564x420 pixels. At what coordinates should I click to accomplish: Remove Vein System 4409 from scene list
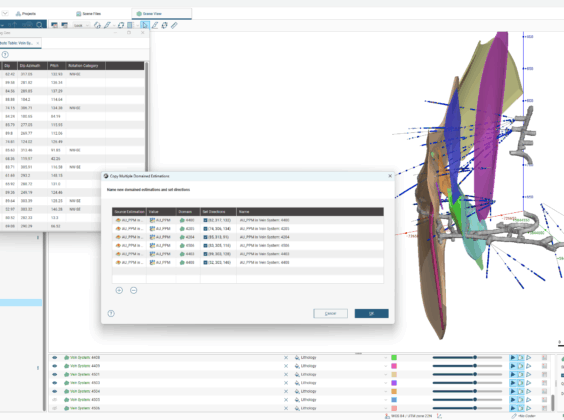286,366
